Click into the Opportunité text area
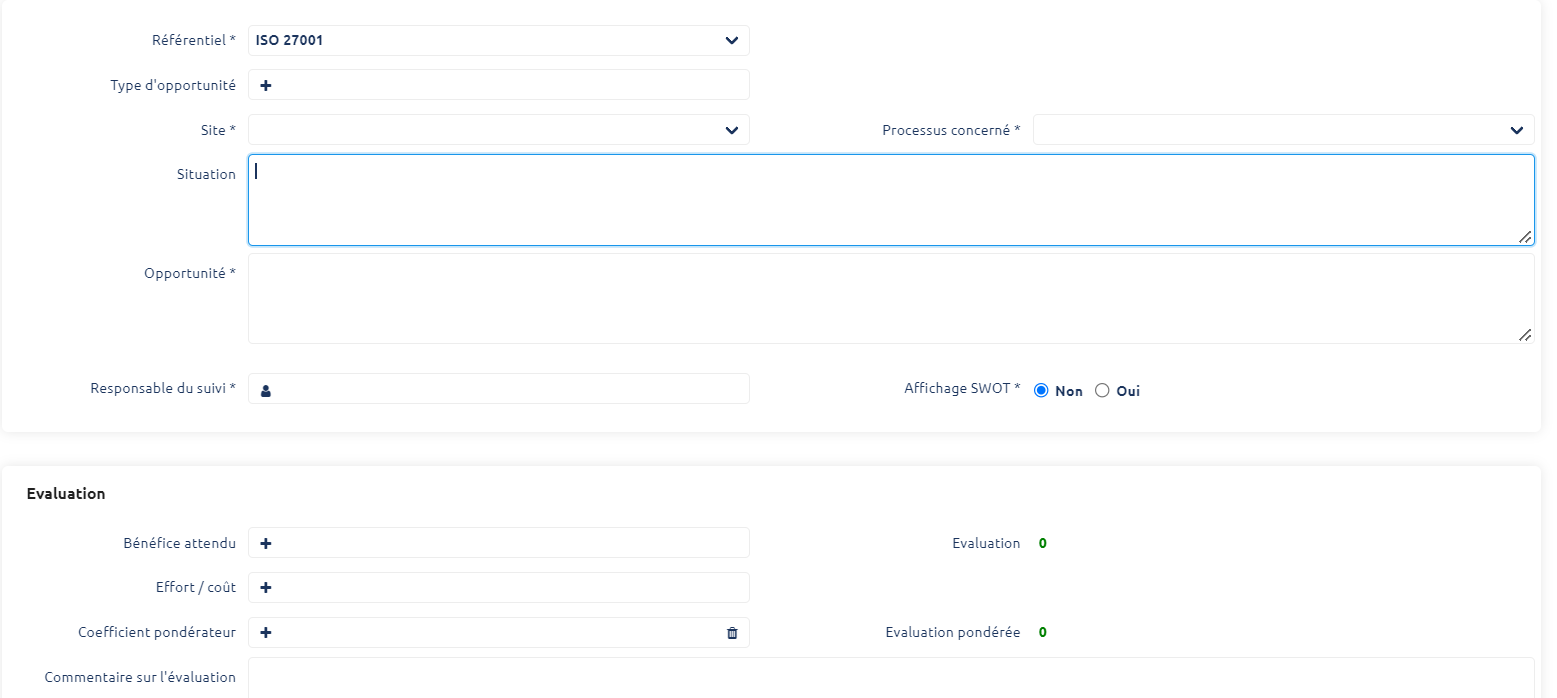This screenshot has width=1557, height=698. point(890,298)
